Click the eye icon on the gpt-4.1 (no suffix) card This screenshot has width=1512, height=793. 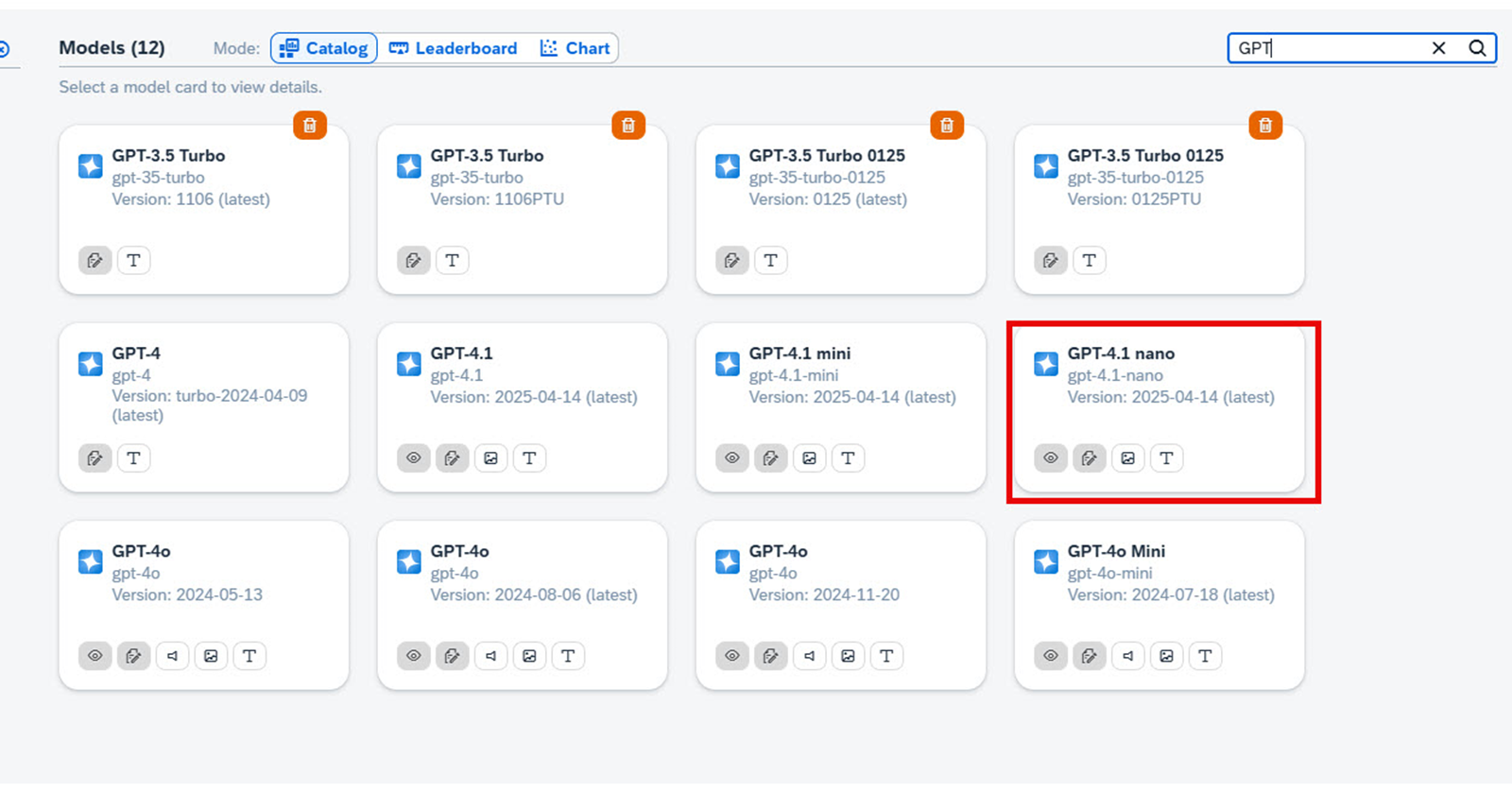(413, 458)
